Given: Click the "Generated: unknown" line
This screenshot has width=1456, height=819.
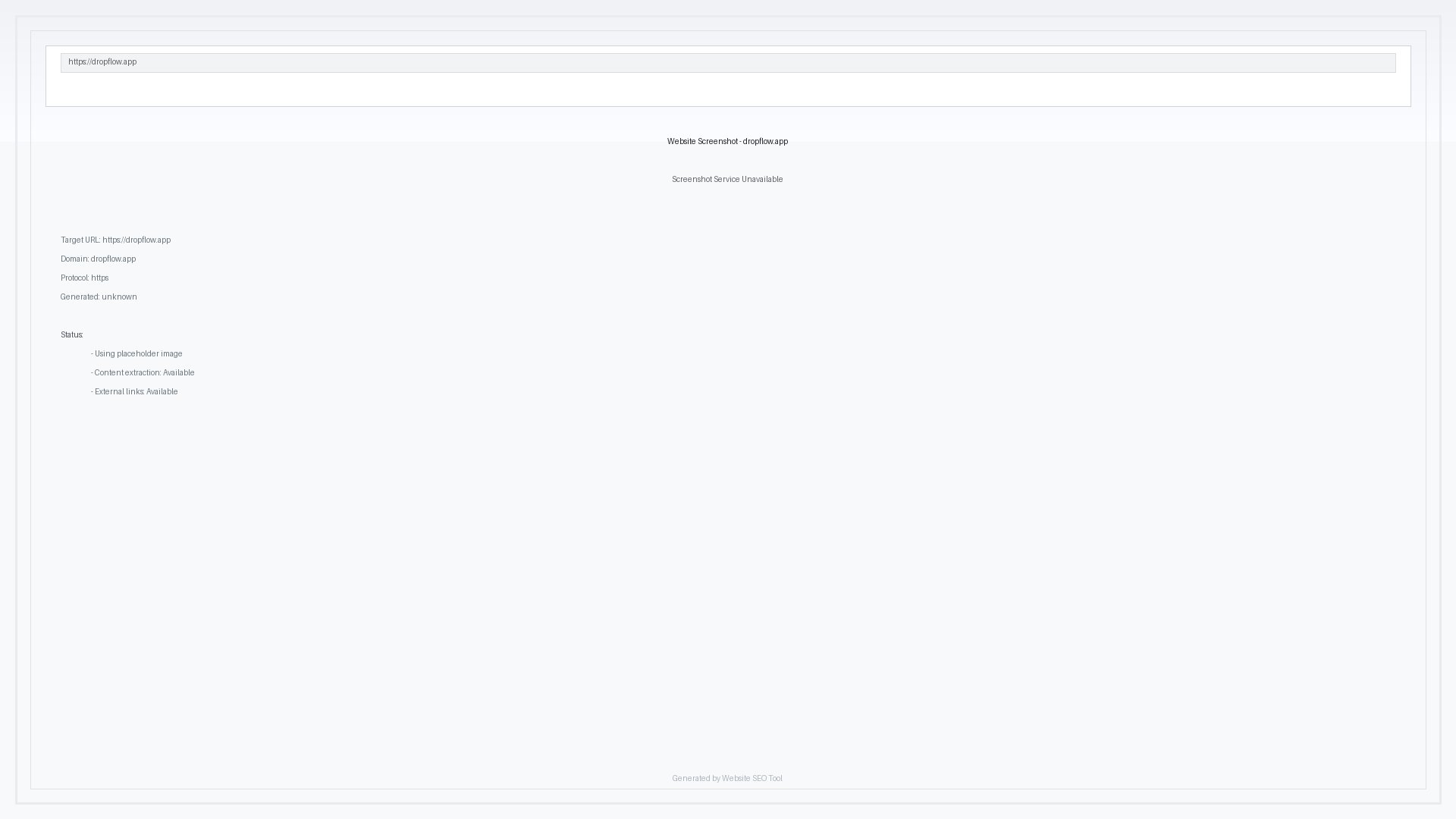Looking at the screenshot, I should 99,297.
